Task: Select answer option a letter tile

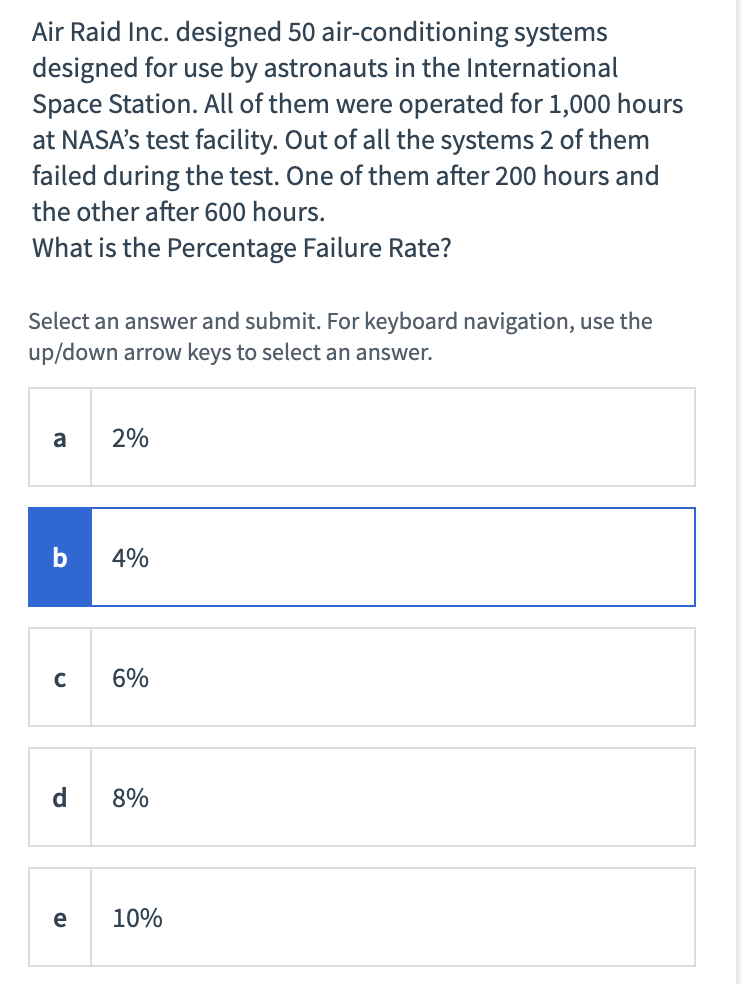Action: tap(60, 438)
